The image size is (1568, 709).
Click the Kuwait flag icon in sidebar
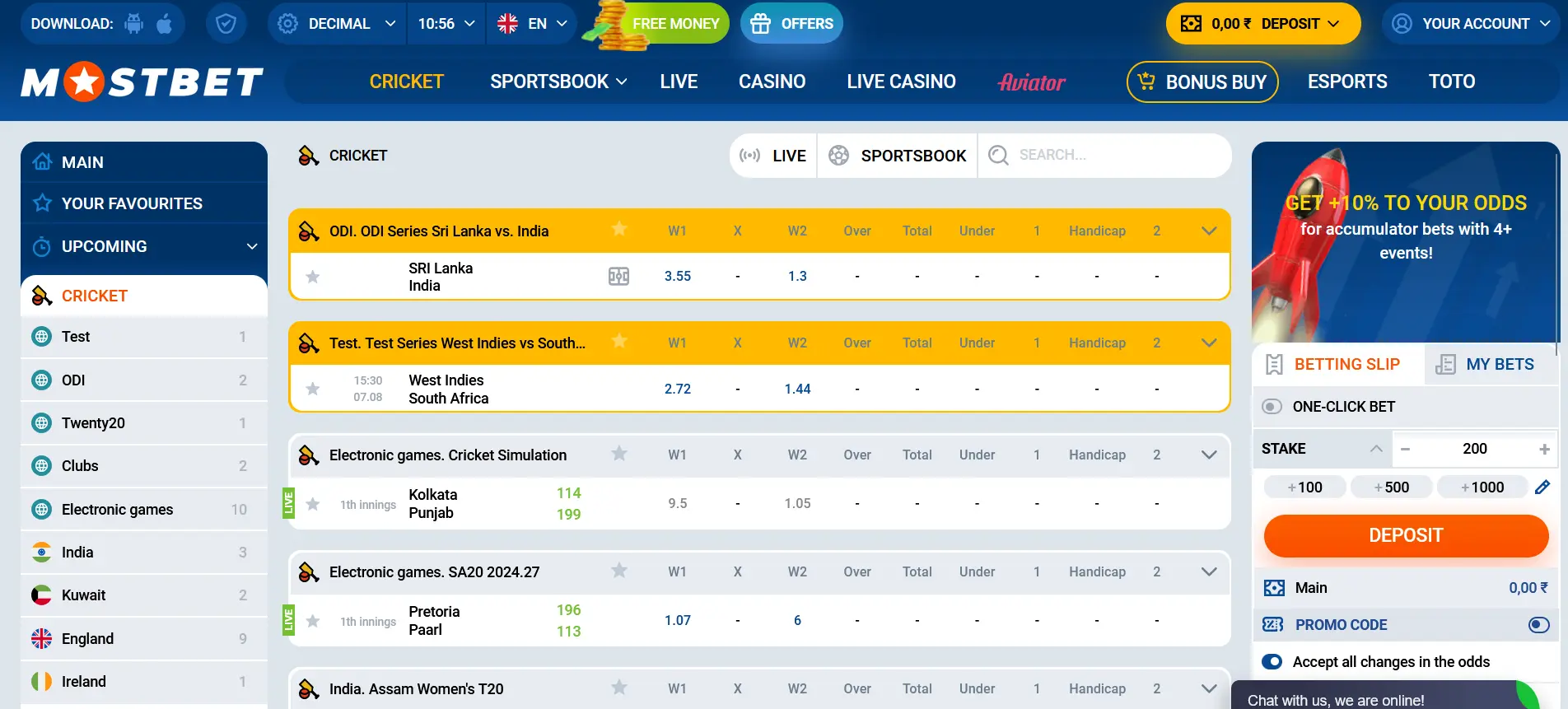click(x=41, y=595)
